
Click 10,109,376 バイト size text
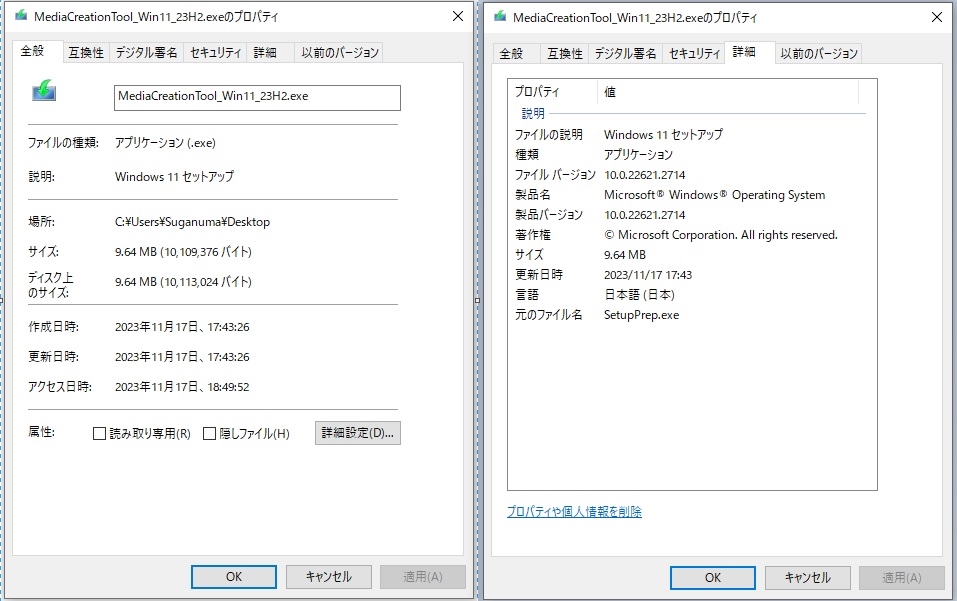206,251
